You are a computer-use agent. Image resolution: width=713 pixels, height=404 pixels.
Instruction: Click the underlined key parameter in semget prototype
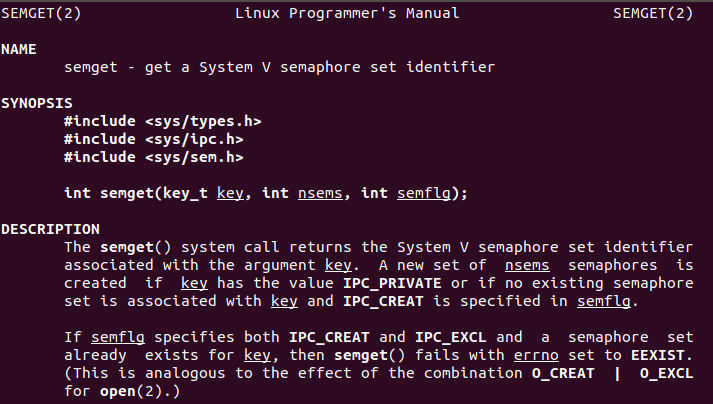(230, 193)
